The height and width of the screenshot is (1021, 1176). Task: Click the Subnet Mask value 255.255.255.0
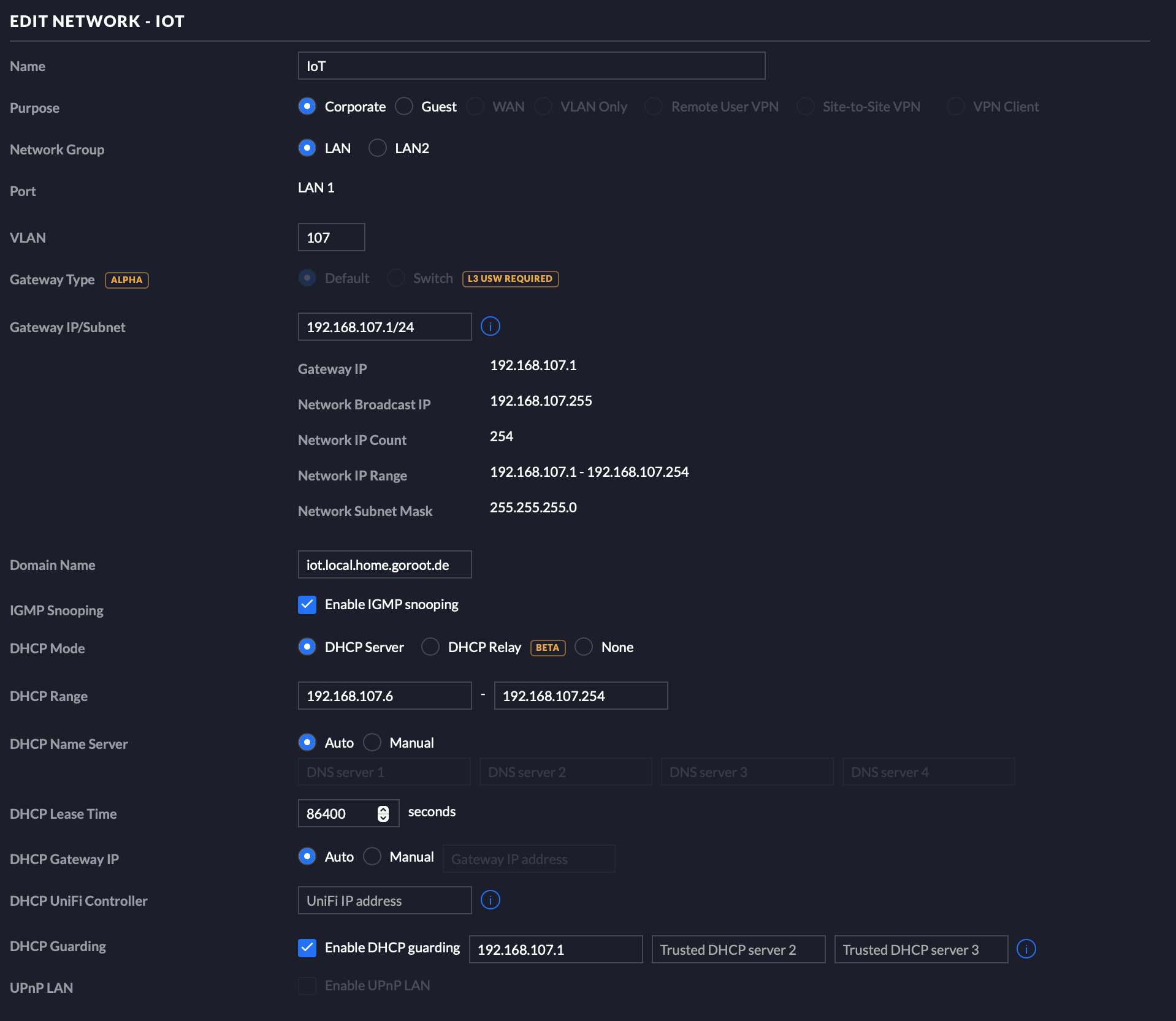click(x=533, y=507)
